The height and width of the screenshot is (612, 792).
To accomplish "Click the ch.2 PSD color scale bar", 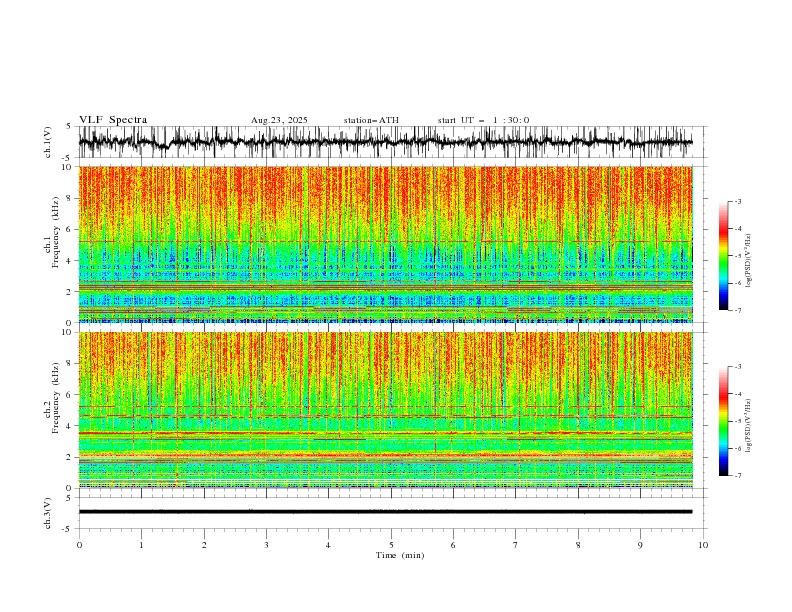I will (x=723, y=421).
